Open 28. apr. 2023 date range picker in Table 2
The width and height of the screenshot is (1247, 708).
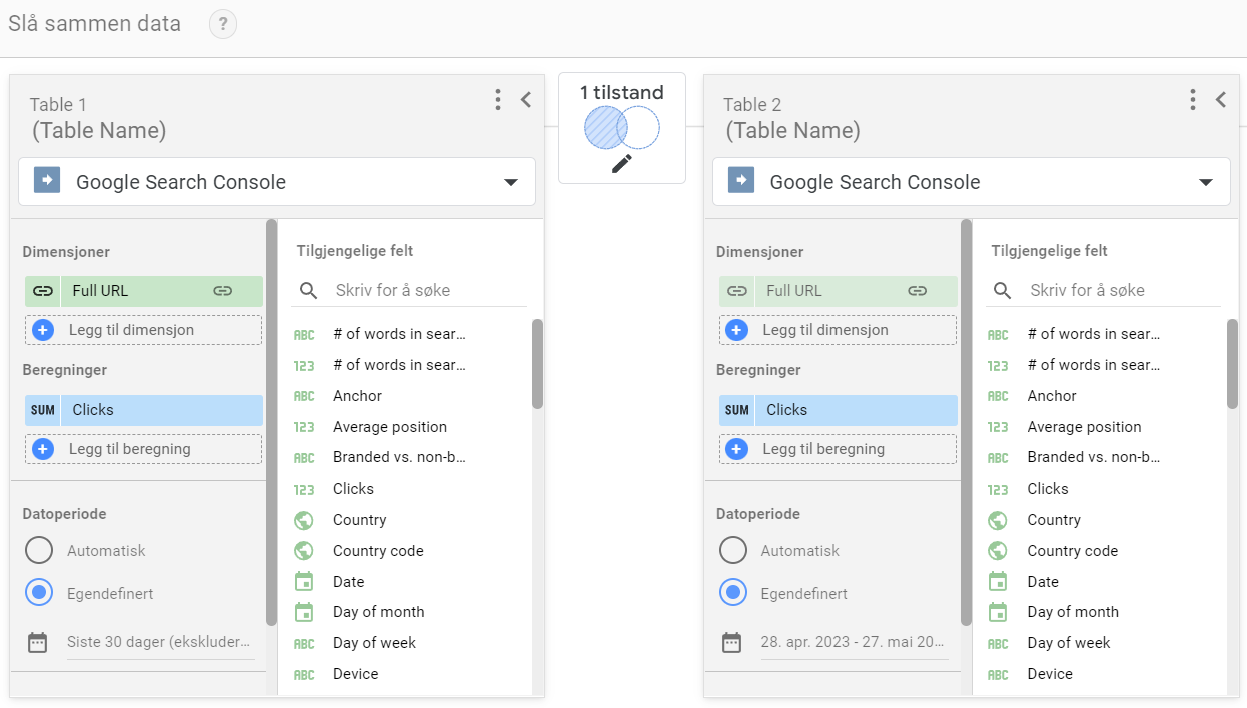[x=853, y=642]
